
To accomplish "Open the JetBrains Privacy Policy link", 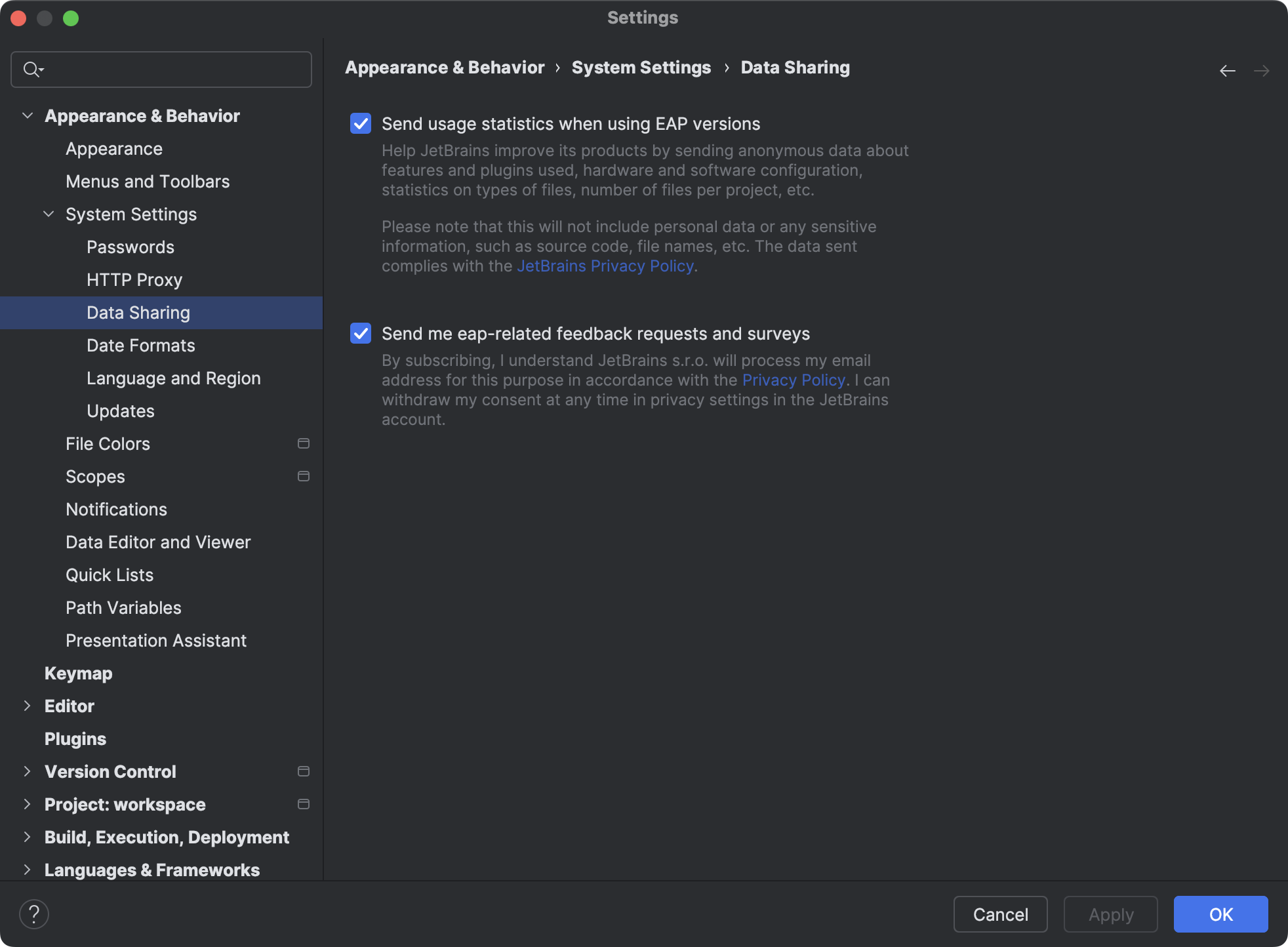I will click(x=603, y=266).
